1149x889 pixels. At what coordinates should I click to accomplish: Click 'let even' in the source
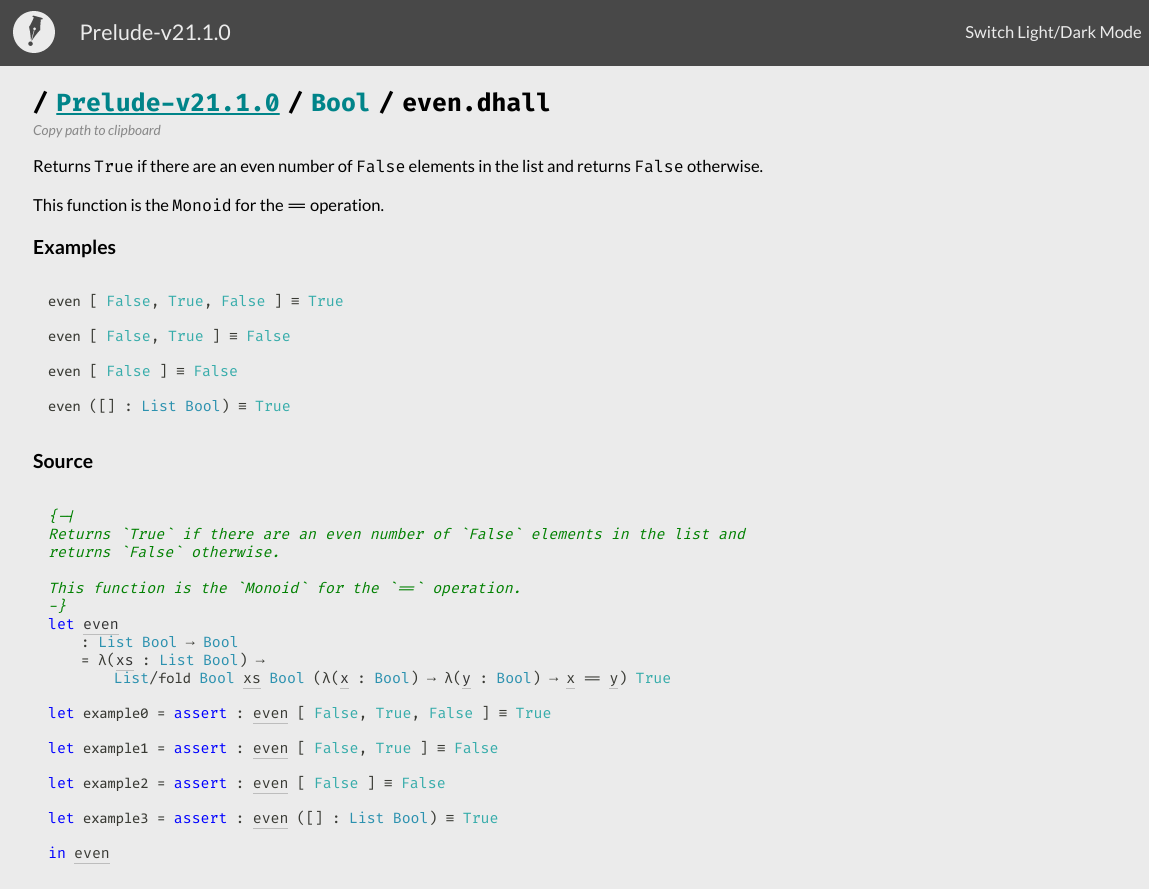[x=83, y=624]
